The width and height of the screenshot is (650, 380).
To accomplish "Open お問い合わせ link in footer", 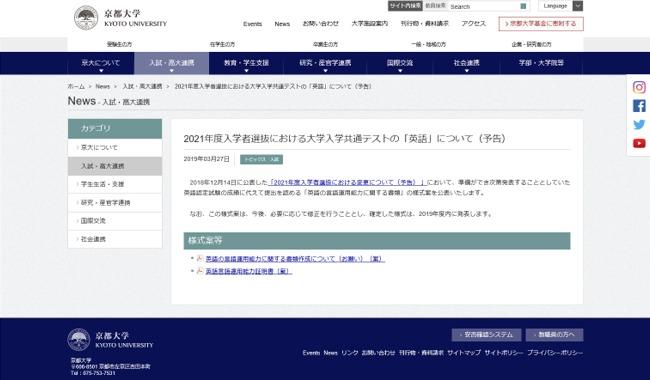I will click(378, 353).
